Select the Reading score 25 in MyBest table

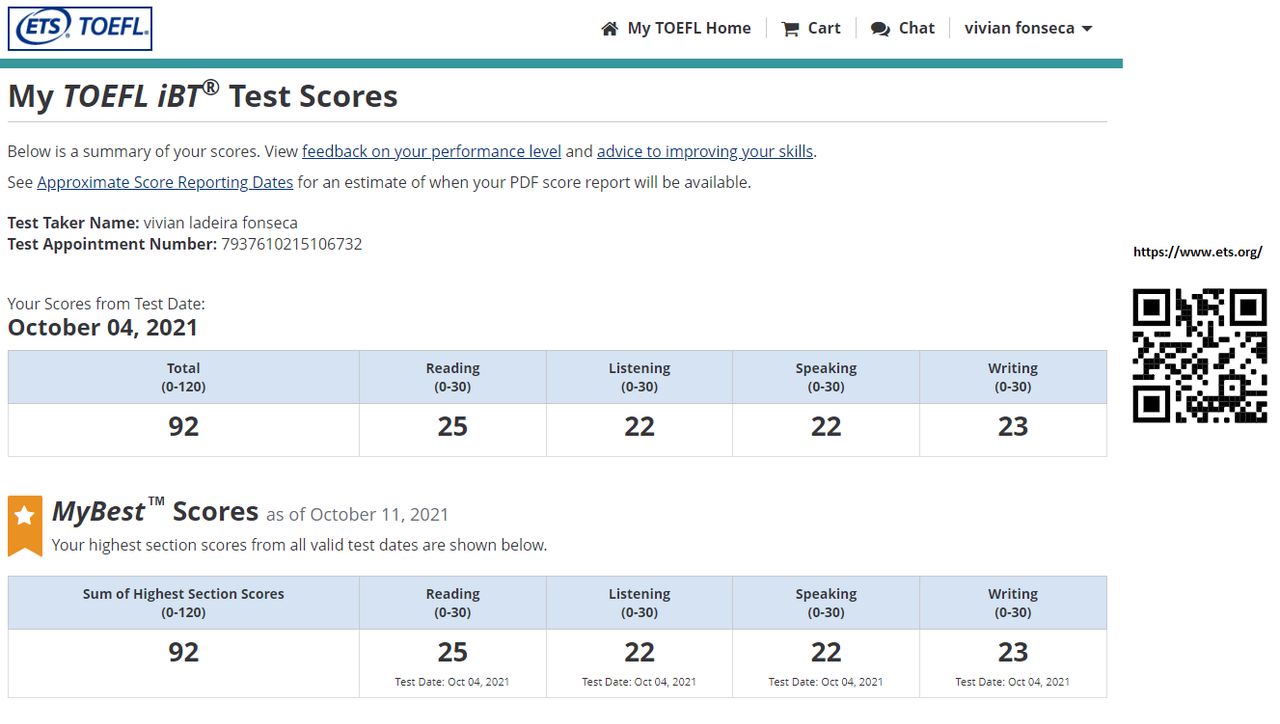click(452, 652)
